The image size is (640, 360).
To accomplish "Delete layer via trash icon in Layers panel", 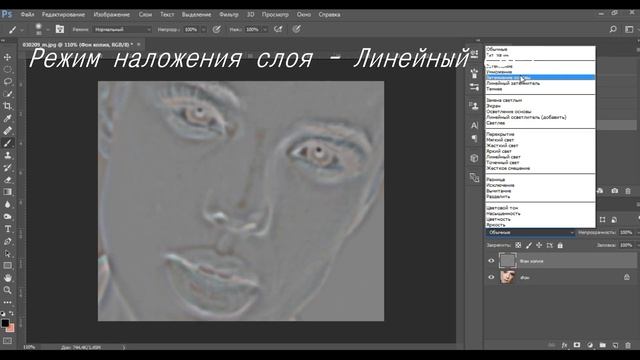I will pyautogui.click(x=628, y=345).
